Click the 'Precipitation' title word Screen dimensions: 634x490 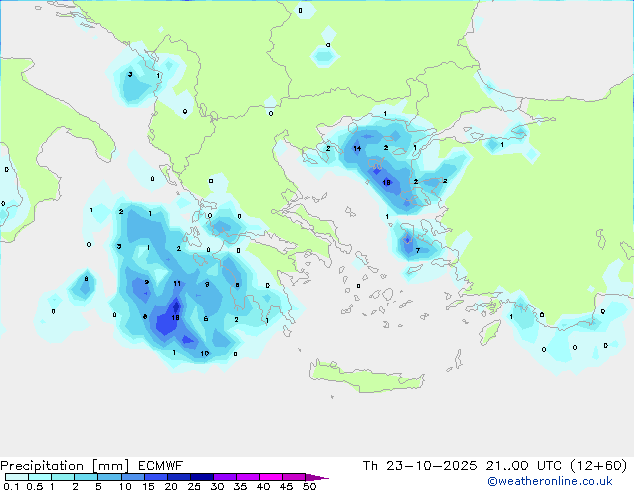click(x=42, y=466)
